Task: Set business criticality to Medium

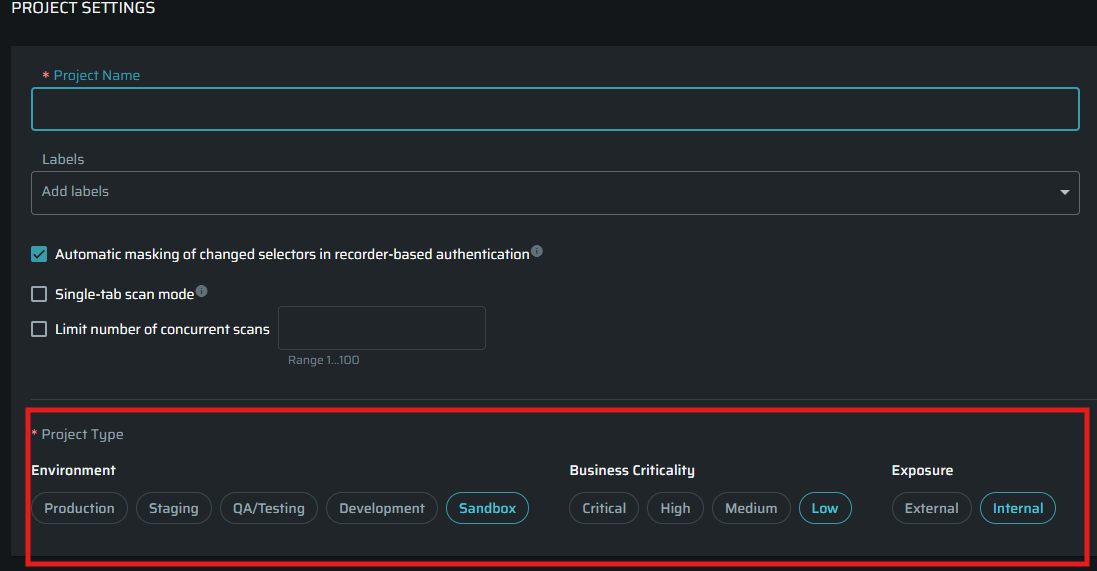Action: [751, 508]
